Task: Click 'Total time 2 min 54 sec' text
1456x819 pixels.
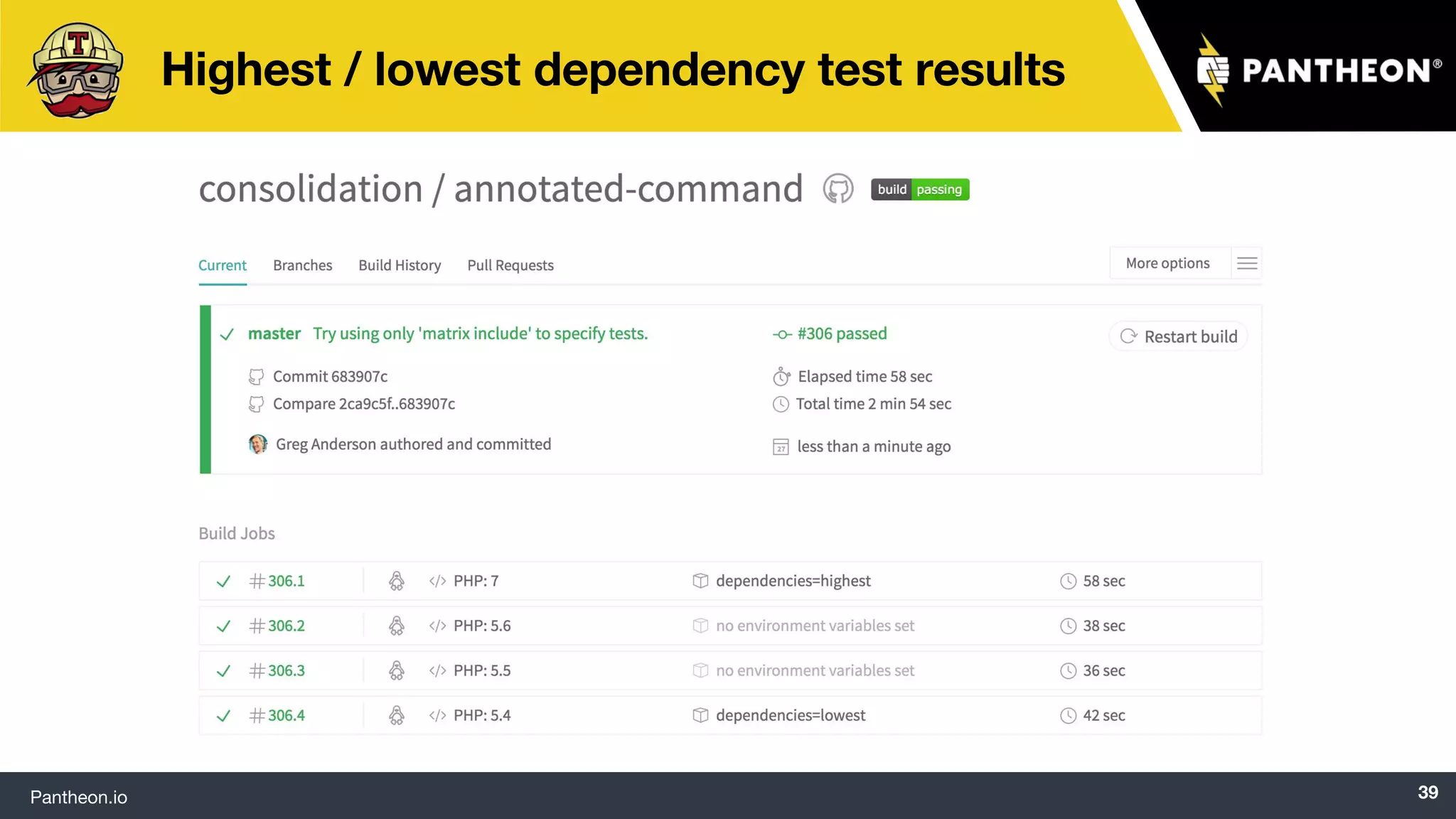Action: (874, 404)
